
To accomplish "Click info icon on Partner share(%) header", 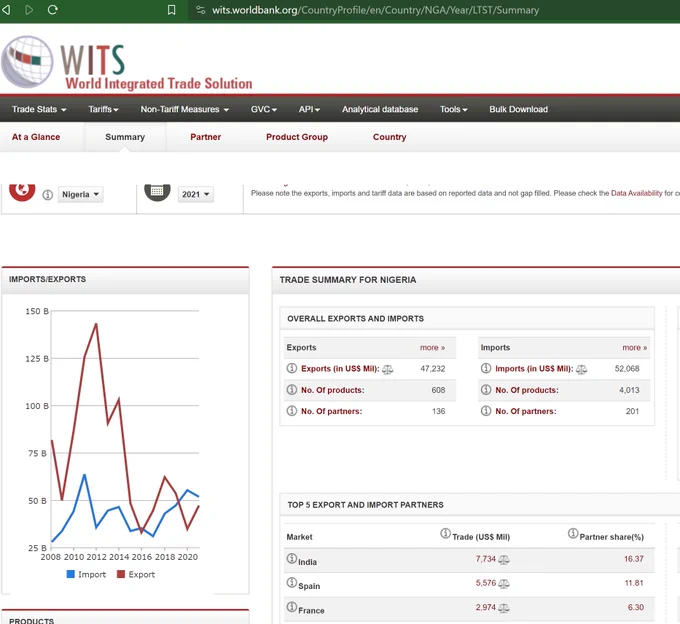I will [573, 533].
